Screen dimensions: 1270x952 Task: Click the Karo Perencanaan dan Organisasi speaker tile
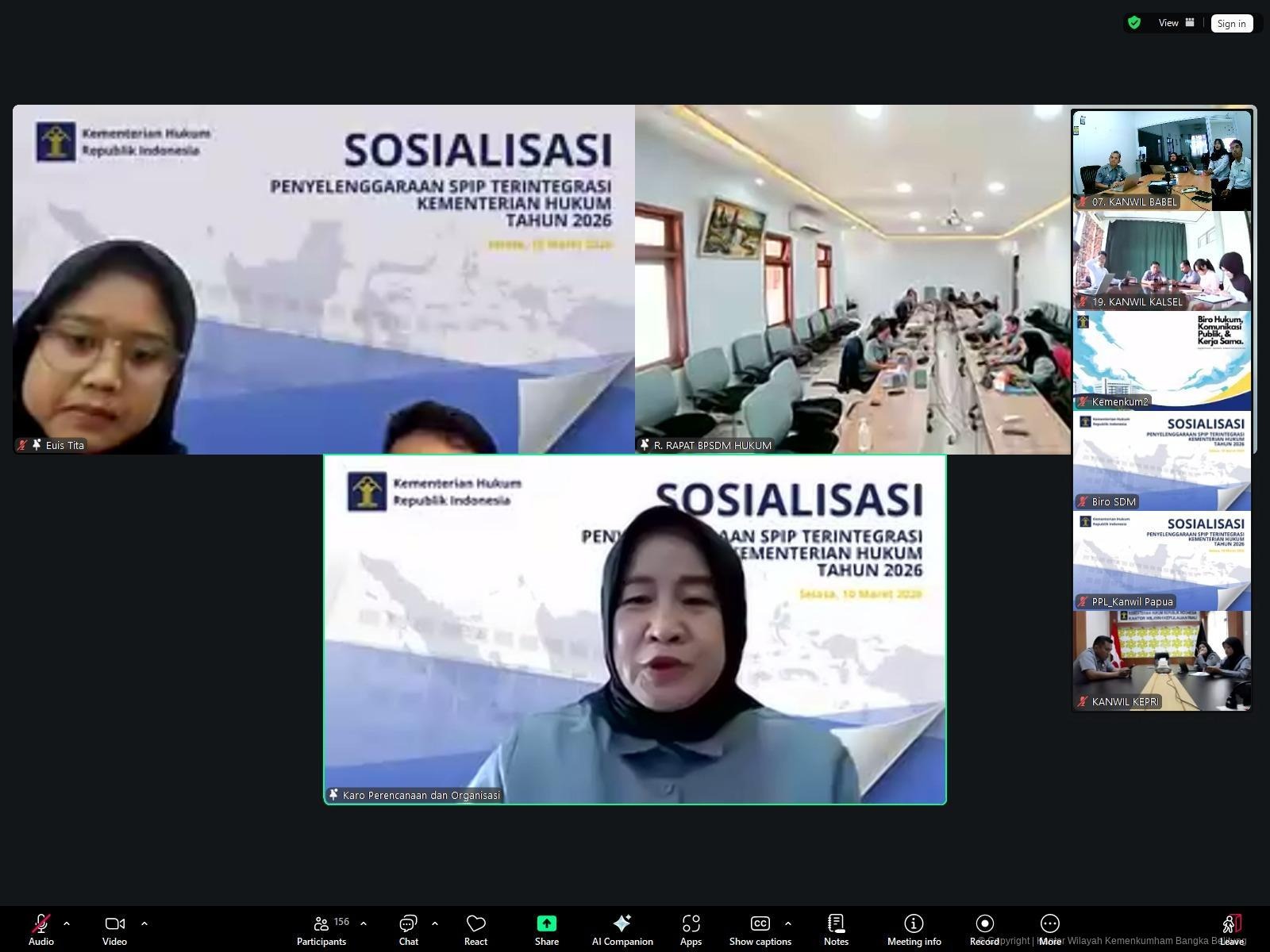coord(635,629)
